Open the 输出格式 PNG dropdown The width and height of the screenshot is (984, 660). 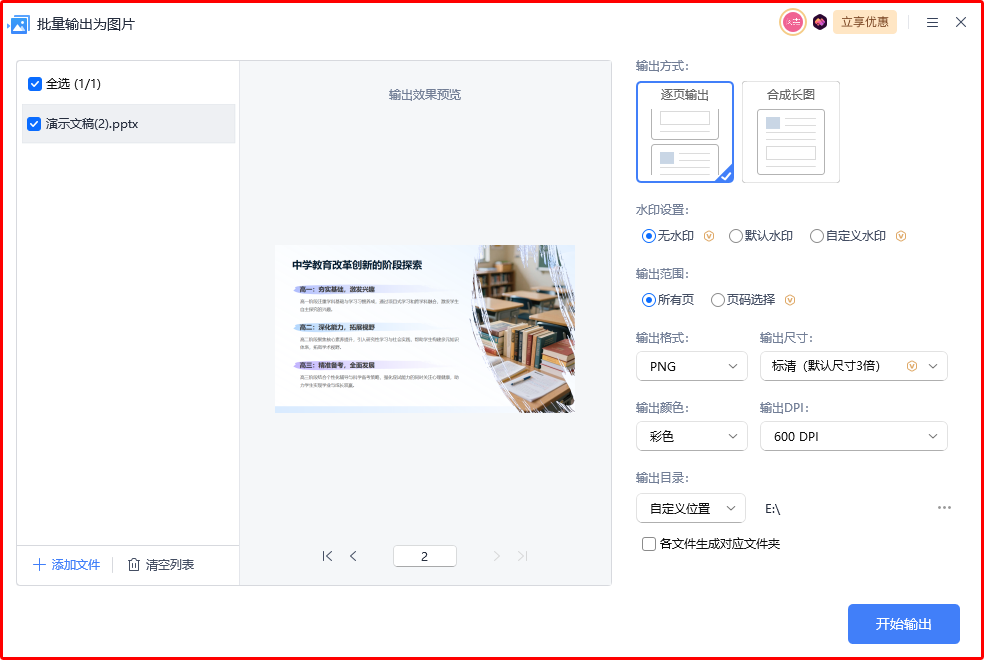pos(691,366)
